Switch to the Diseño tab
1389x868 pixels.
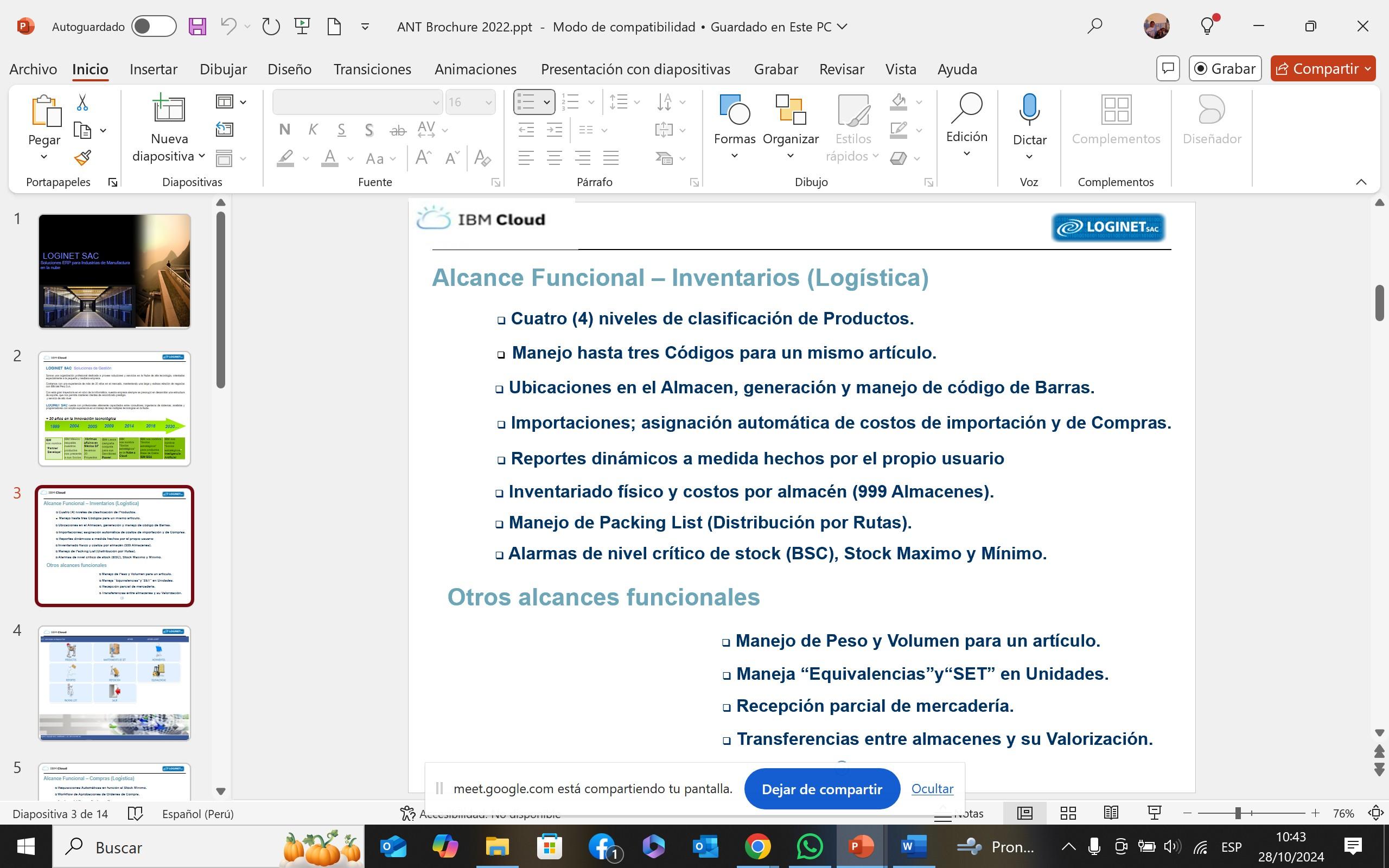tap(289, 69)
